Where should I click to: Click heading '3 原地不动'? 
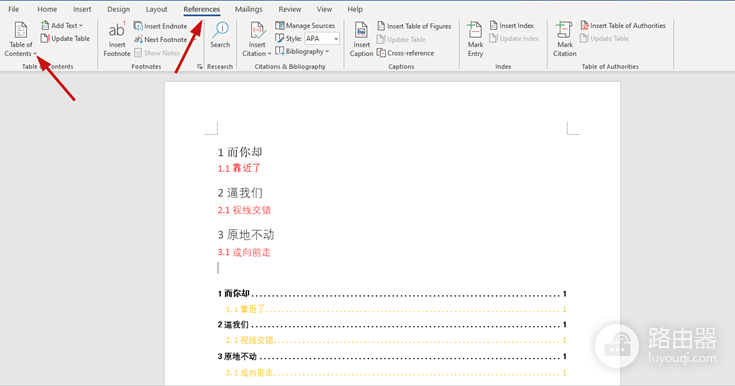coord(246,235)
